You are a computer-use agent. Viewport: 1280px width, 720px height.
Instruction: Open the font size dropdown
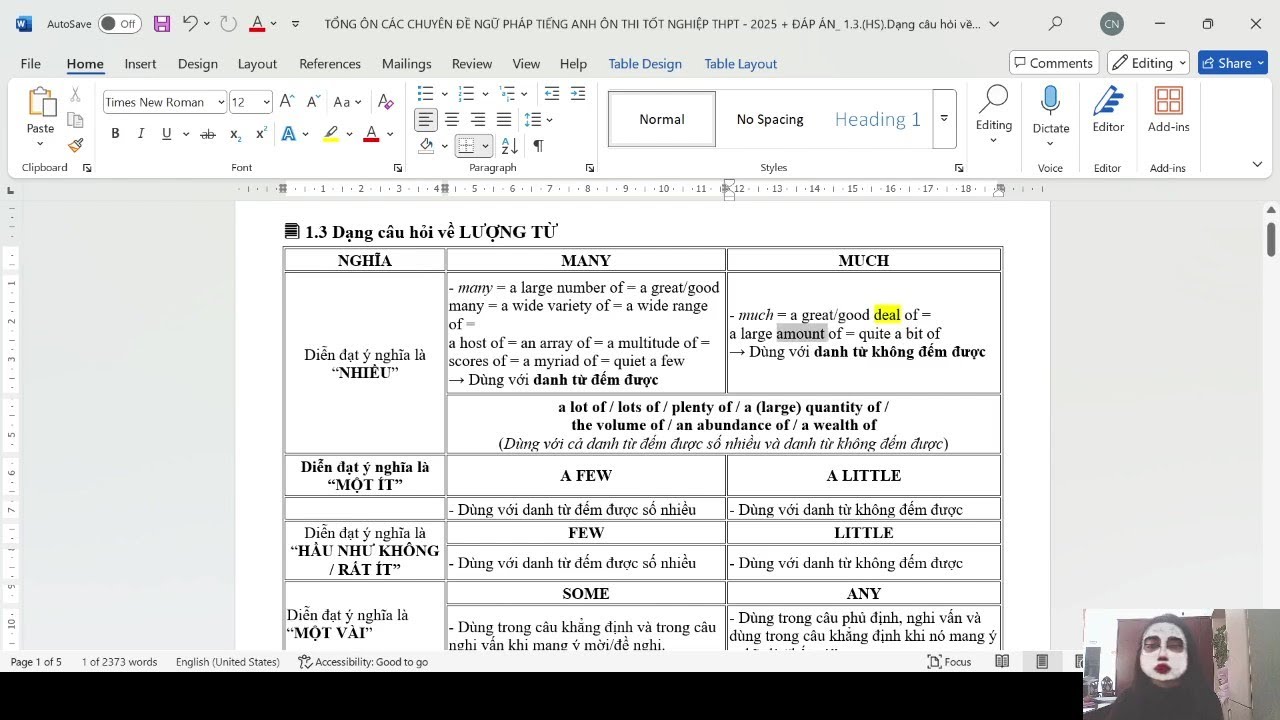266,102
